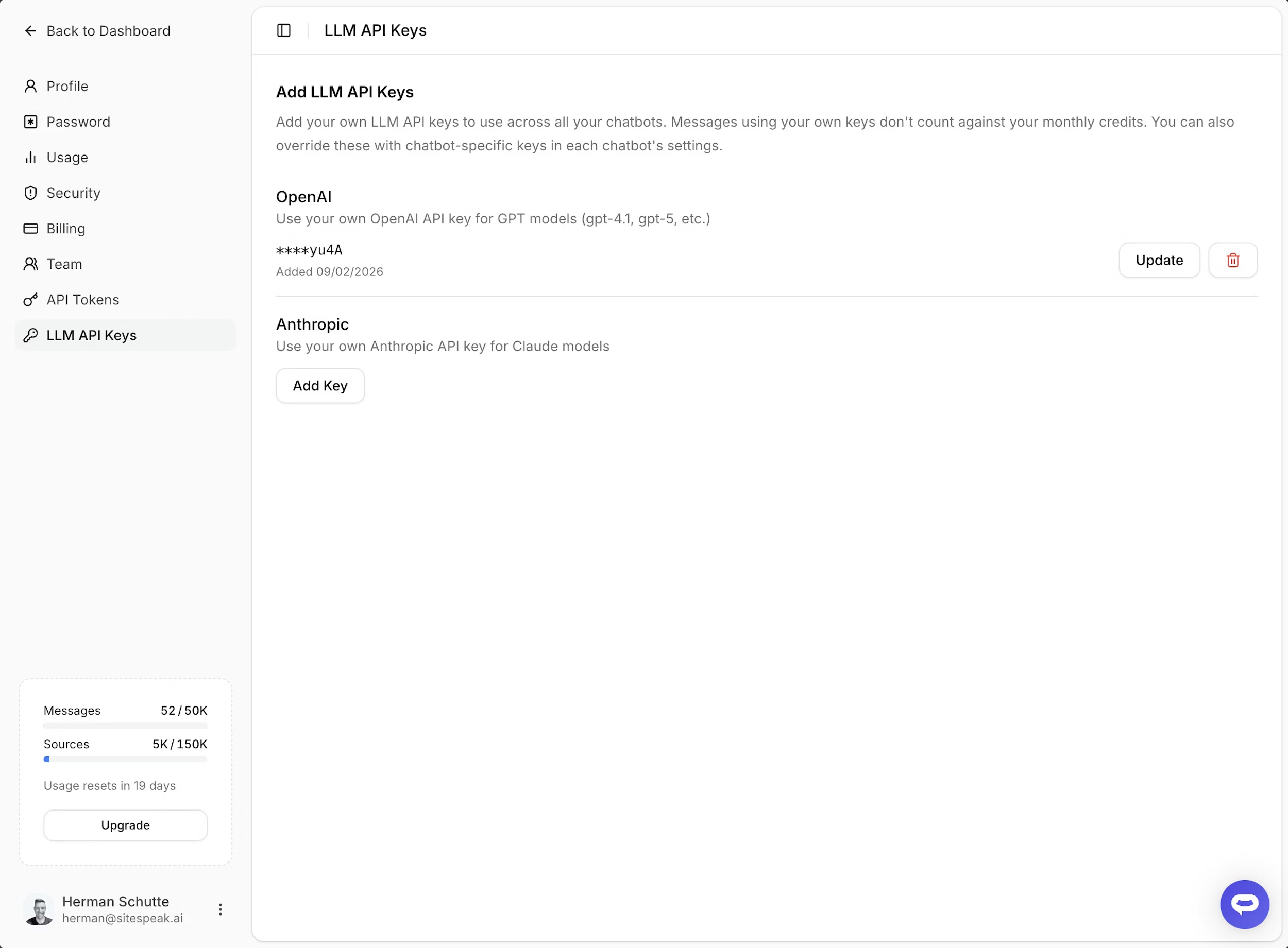
Task: Add an Anthropic API key
Action: click(x=320, y=386)
